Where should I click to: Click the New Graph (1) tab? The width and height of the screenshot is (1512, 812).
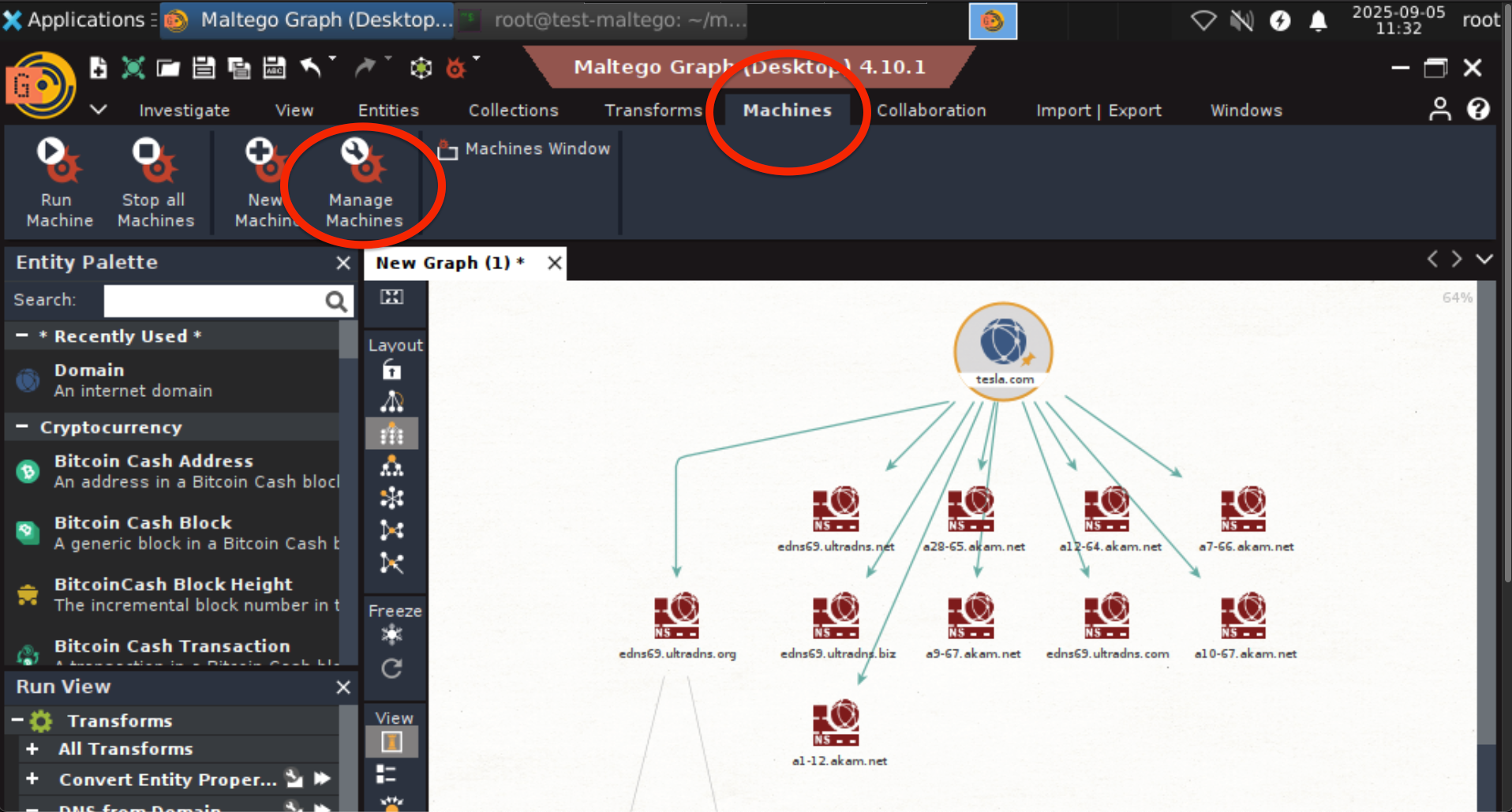coord(450,263)
